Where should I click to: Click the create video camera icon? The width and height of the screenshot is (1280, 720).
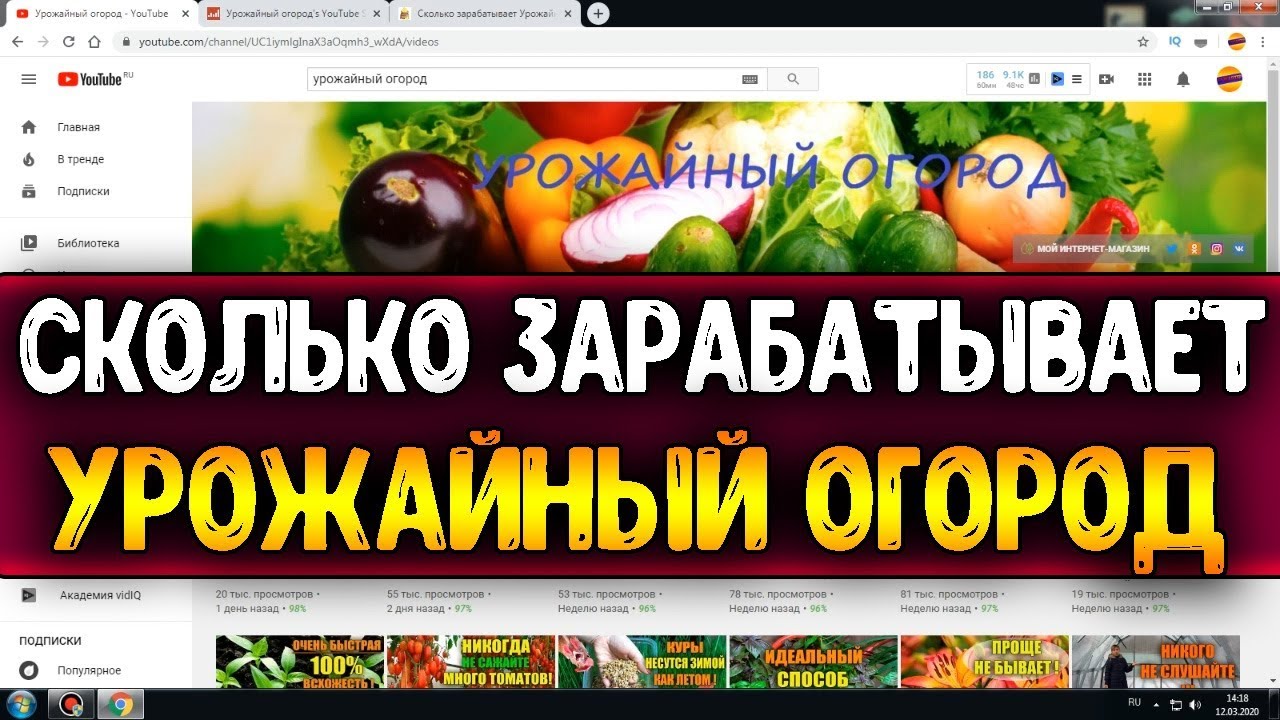pos(1106,79)
